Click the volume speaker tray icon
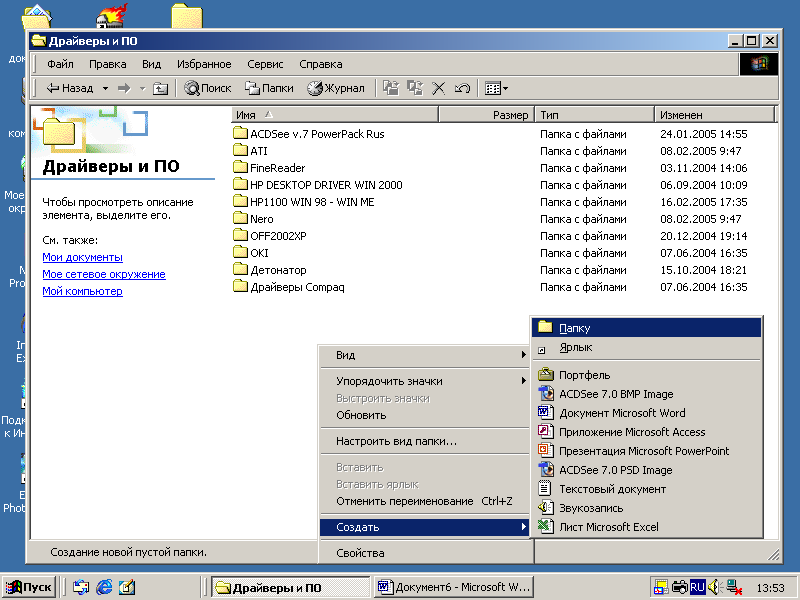This screenshot has height=600, width=800. point(714,587)
